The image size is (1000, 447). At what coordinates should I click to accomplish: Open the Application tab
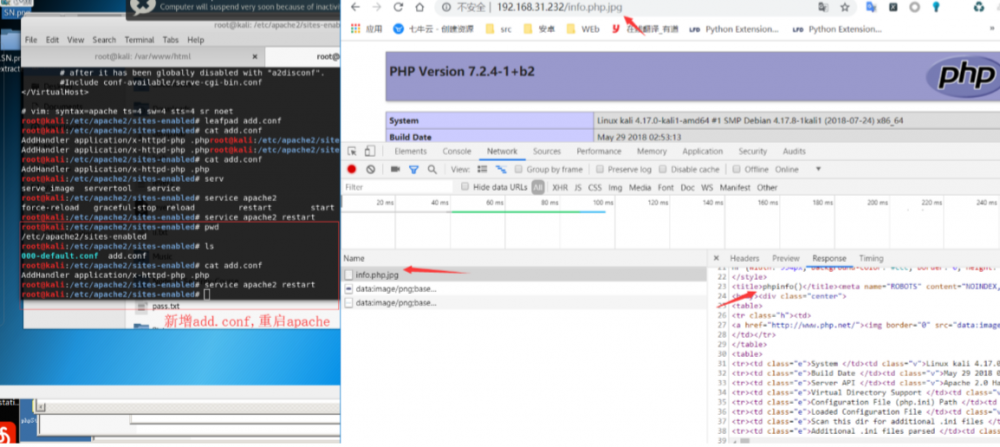click(702, 151)
